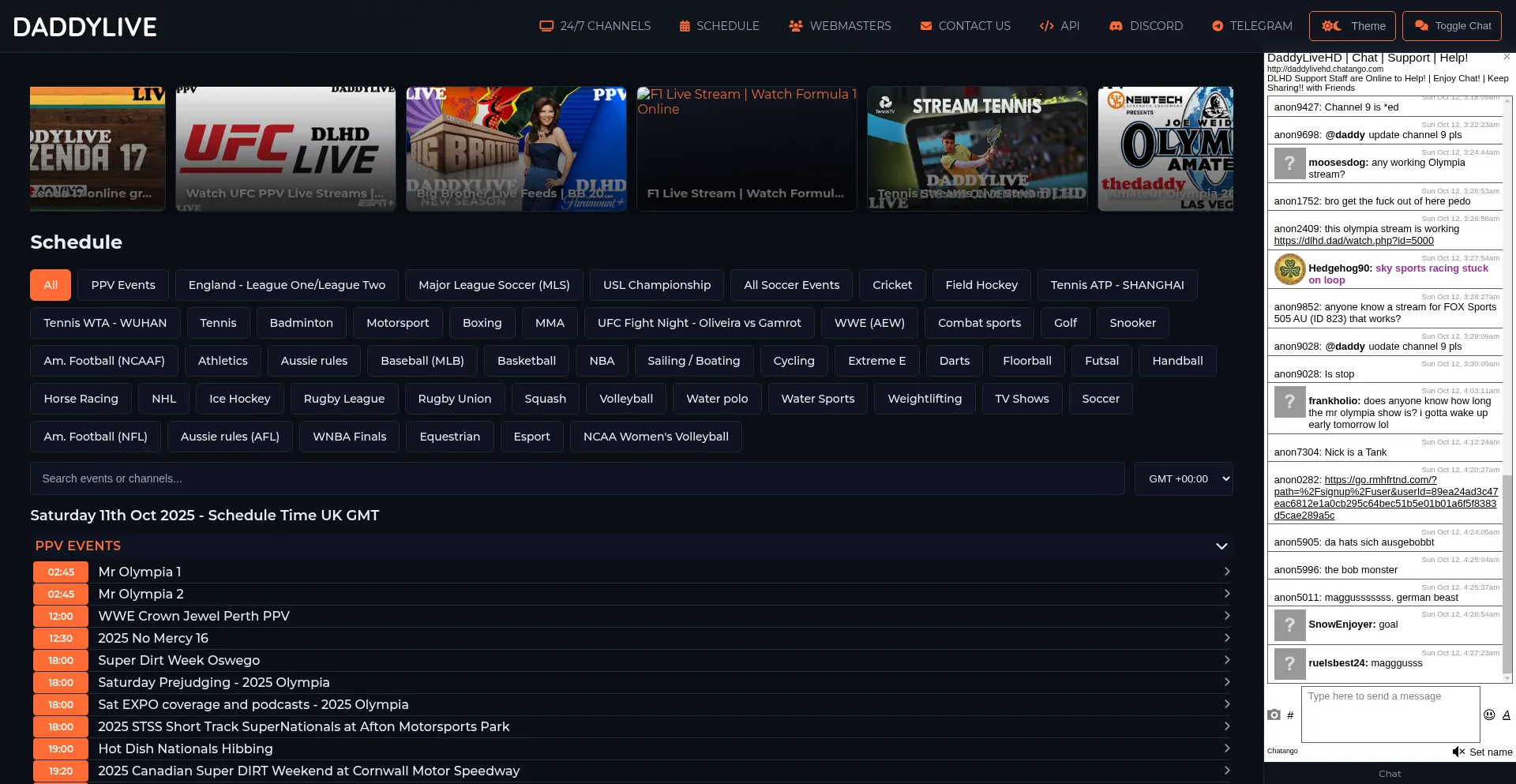This screenshot has height=784, width=1516.
Task: Click Hedgehog90's avatar in the chat
Action: [x=1289, y=269]
